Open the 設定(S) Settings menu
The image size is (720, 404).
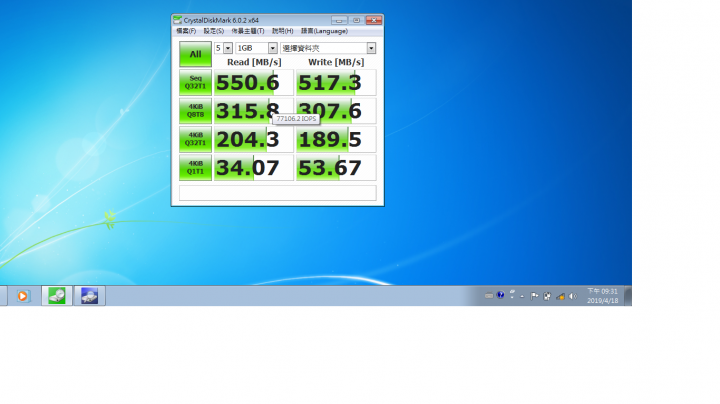pyautogui.click(x=214, y=31)
